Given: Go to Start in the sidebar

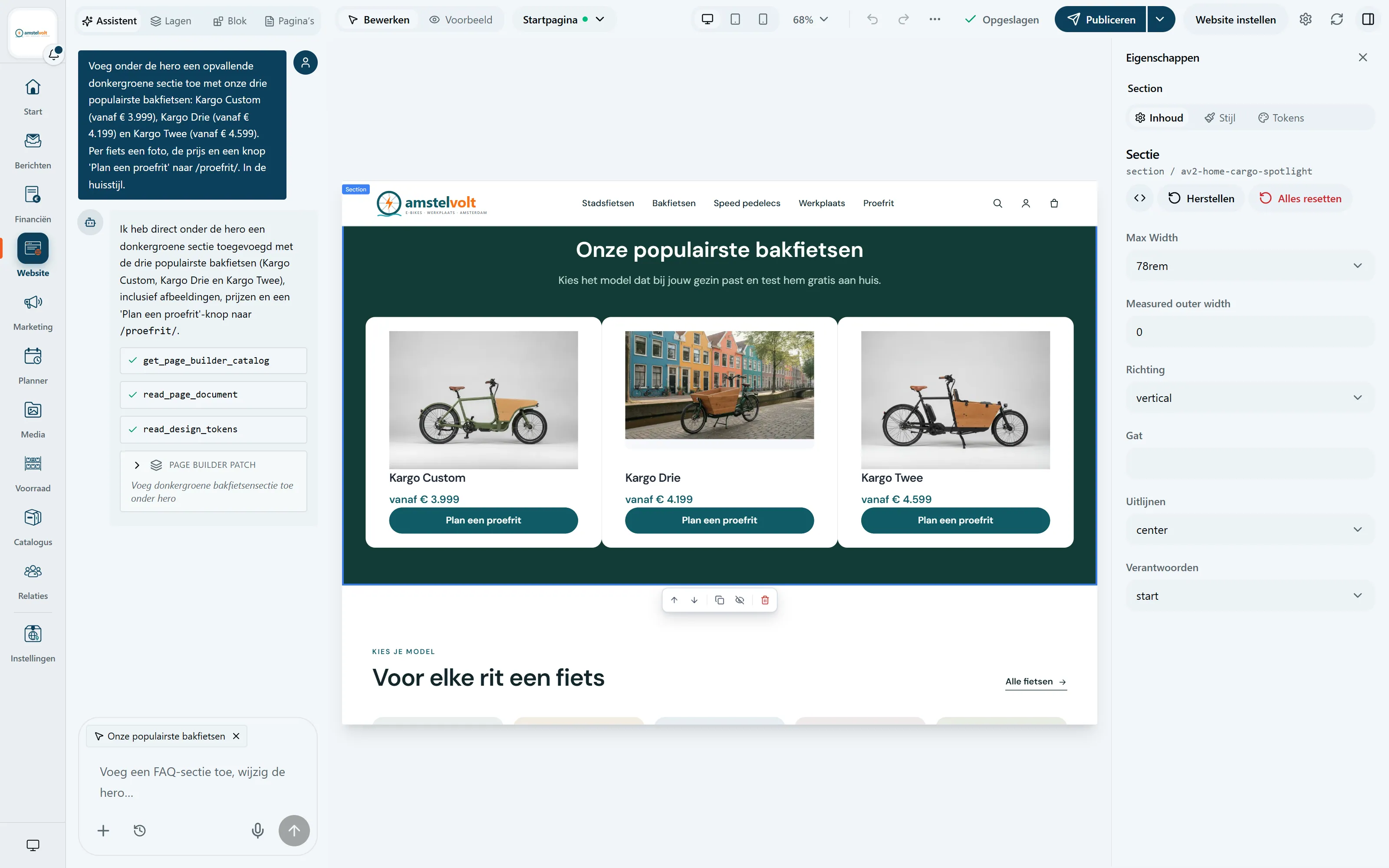Looking at the screenshot, I should click(x=33, y=96).
